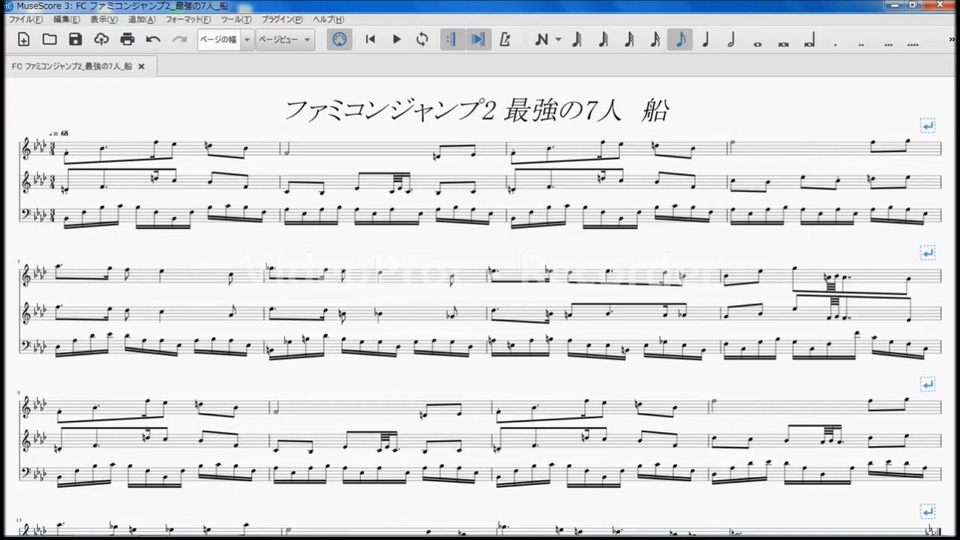Toggle pan score during playback

[x=478, y=40]
